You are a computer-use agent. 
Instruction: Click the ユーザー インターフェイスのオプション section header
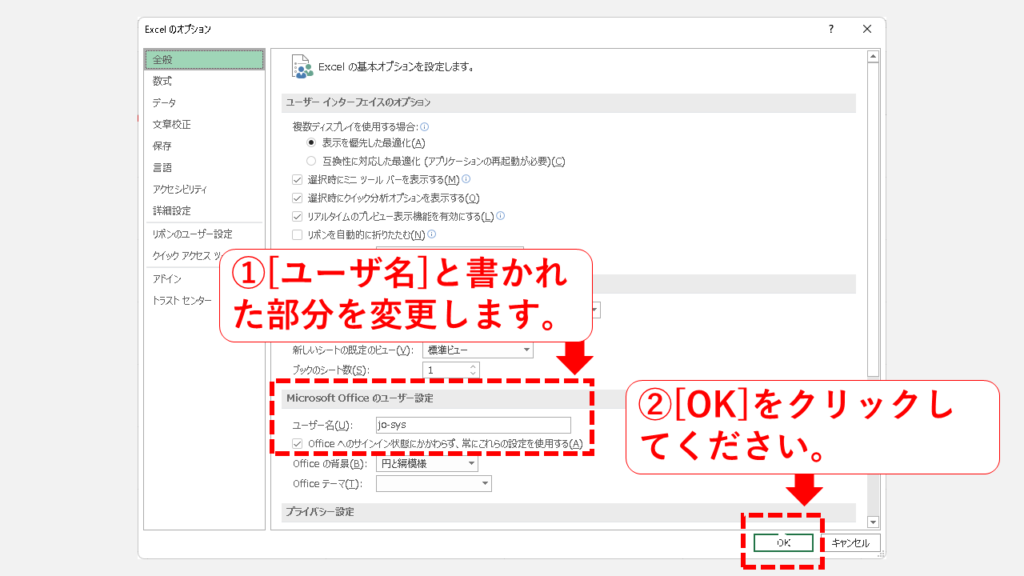click(x=569, y=103)
